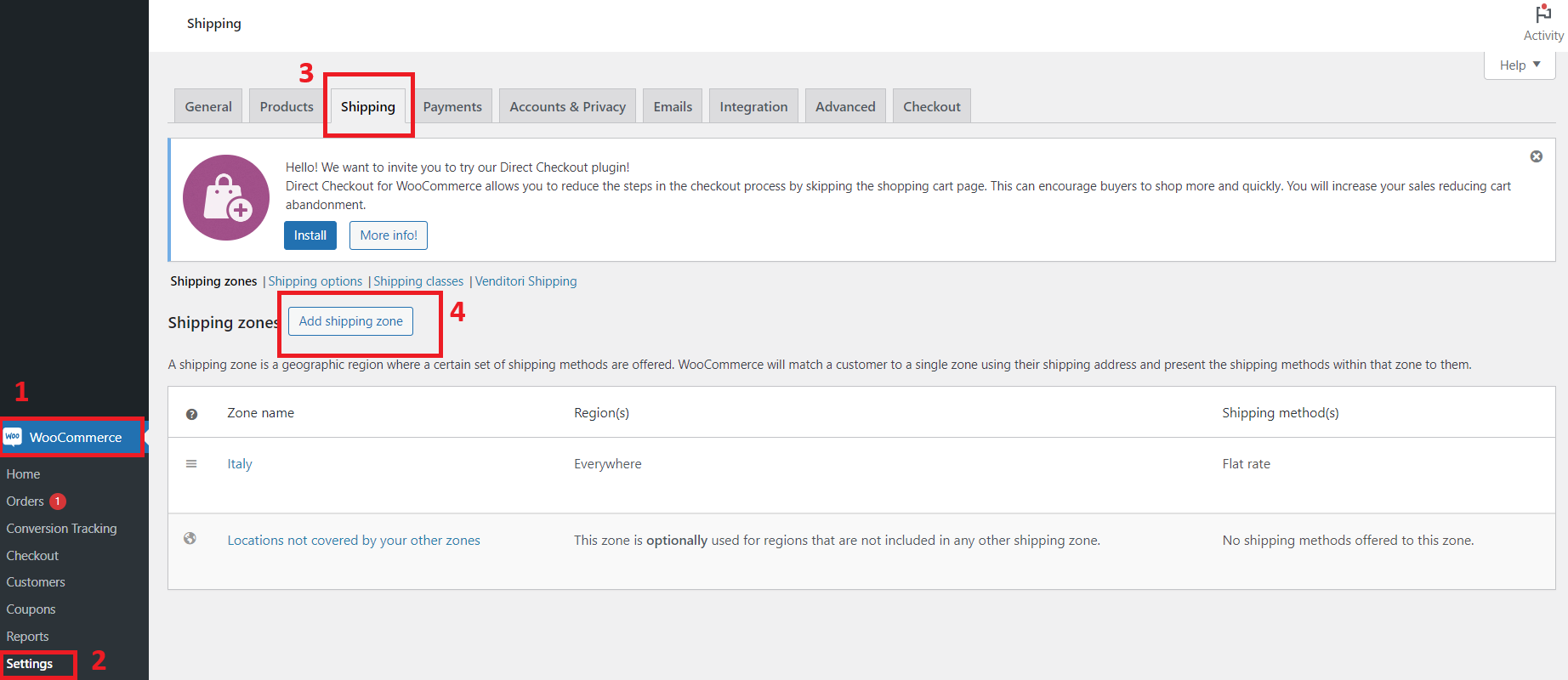1568x680 pixels.
Task: Open the Integration tab
Action: [753, 106]
